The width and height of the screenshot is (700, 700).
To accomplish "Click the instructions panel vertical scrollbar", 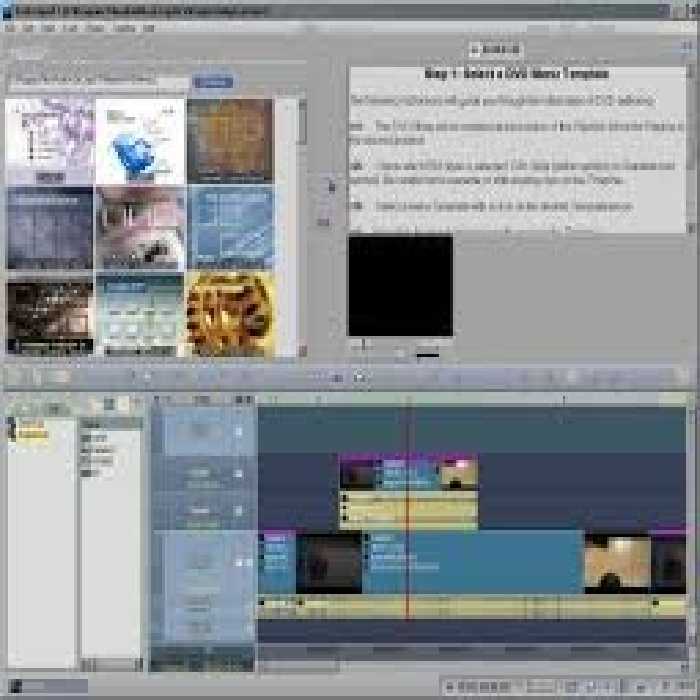I will coord(691,150).
